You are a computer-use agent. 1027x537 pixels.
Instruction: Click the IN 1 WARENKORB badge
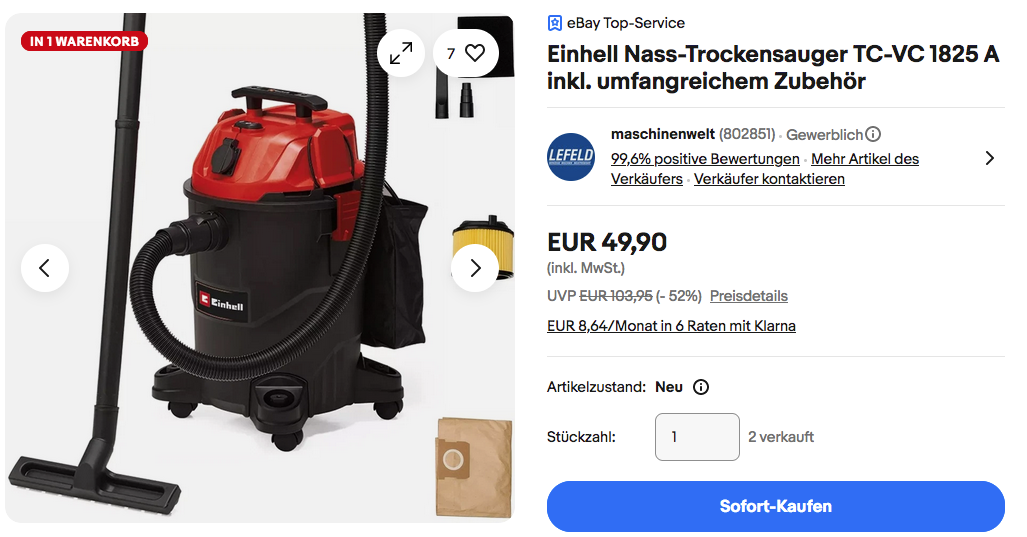pos(84,41)
